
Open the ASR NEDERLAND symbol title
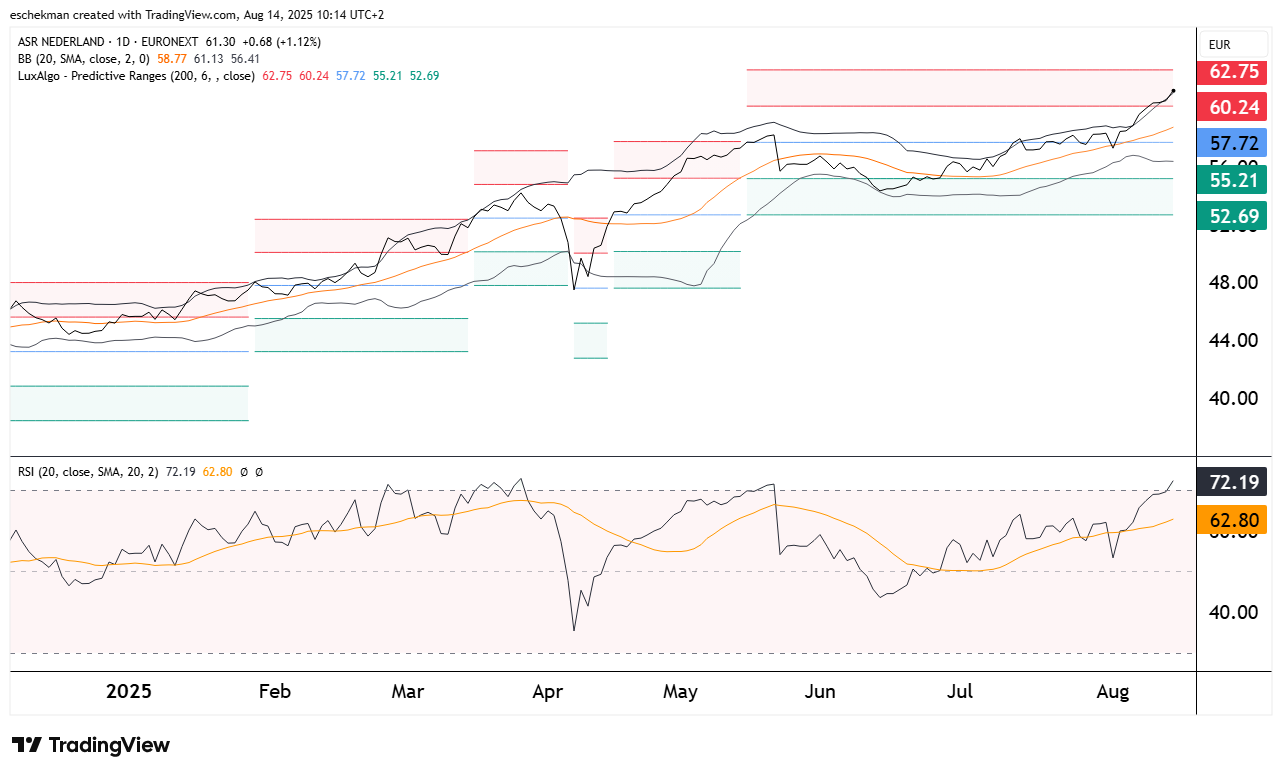[x=64, y=42]
